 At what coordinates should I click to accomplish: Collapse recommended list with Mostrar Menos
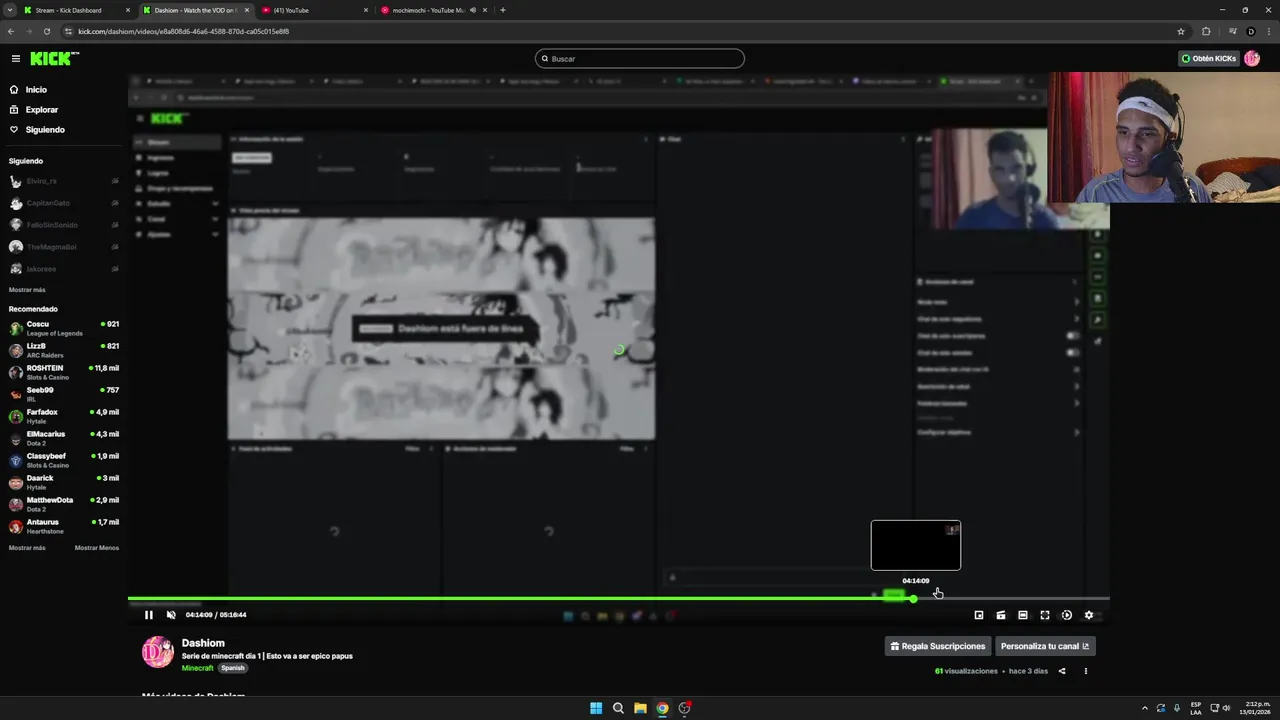[97, 548]
